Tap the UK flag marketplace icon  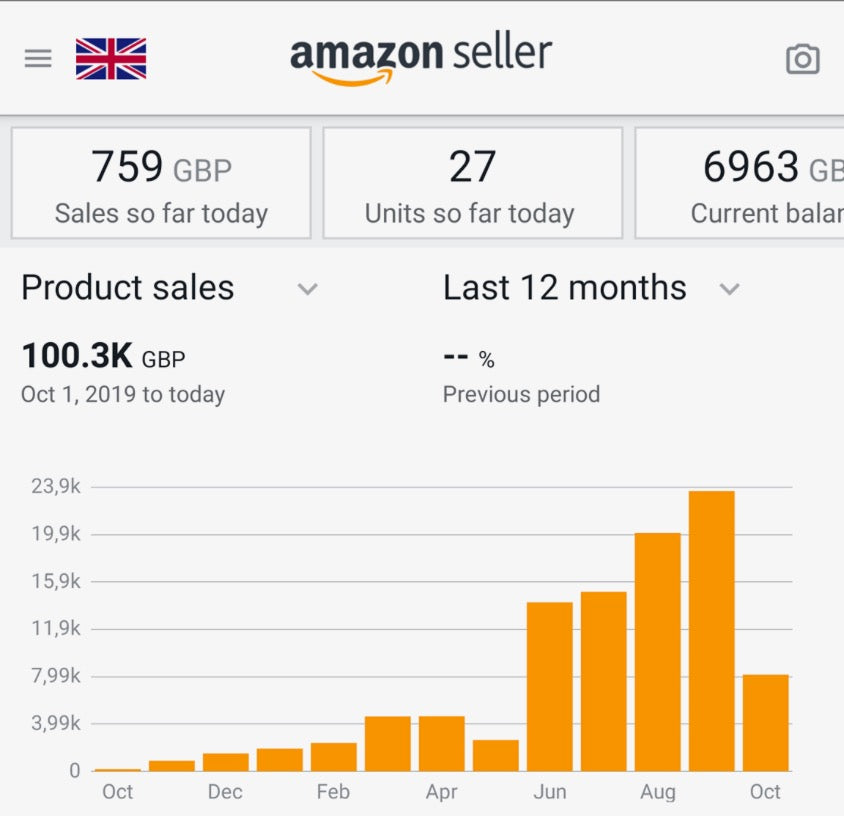111,59
